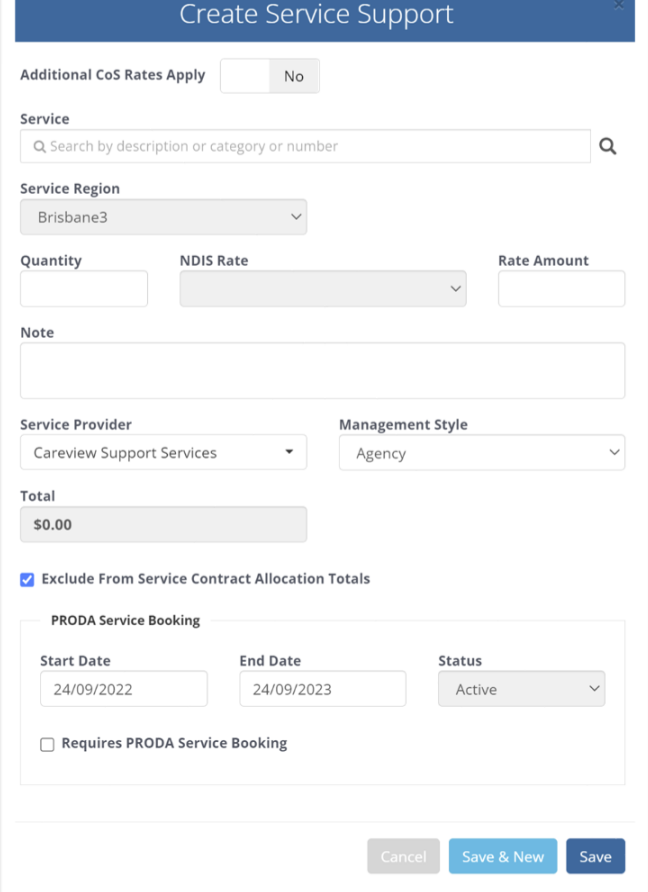Click into the Service search field

click(x=305, y=146)
